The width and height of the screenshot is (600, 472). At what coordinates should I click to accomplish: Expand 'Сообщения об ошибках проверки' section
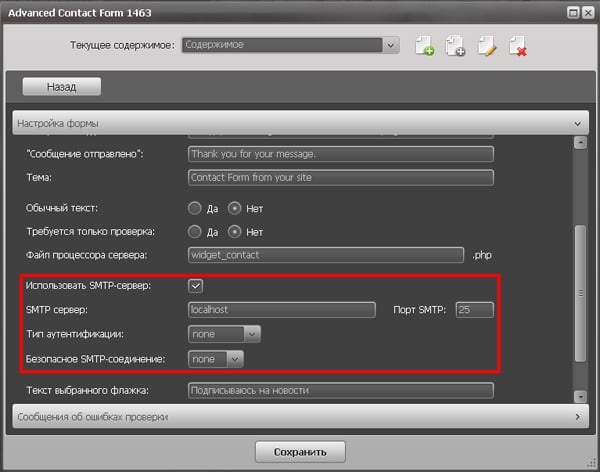tap(578, 415)
